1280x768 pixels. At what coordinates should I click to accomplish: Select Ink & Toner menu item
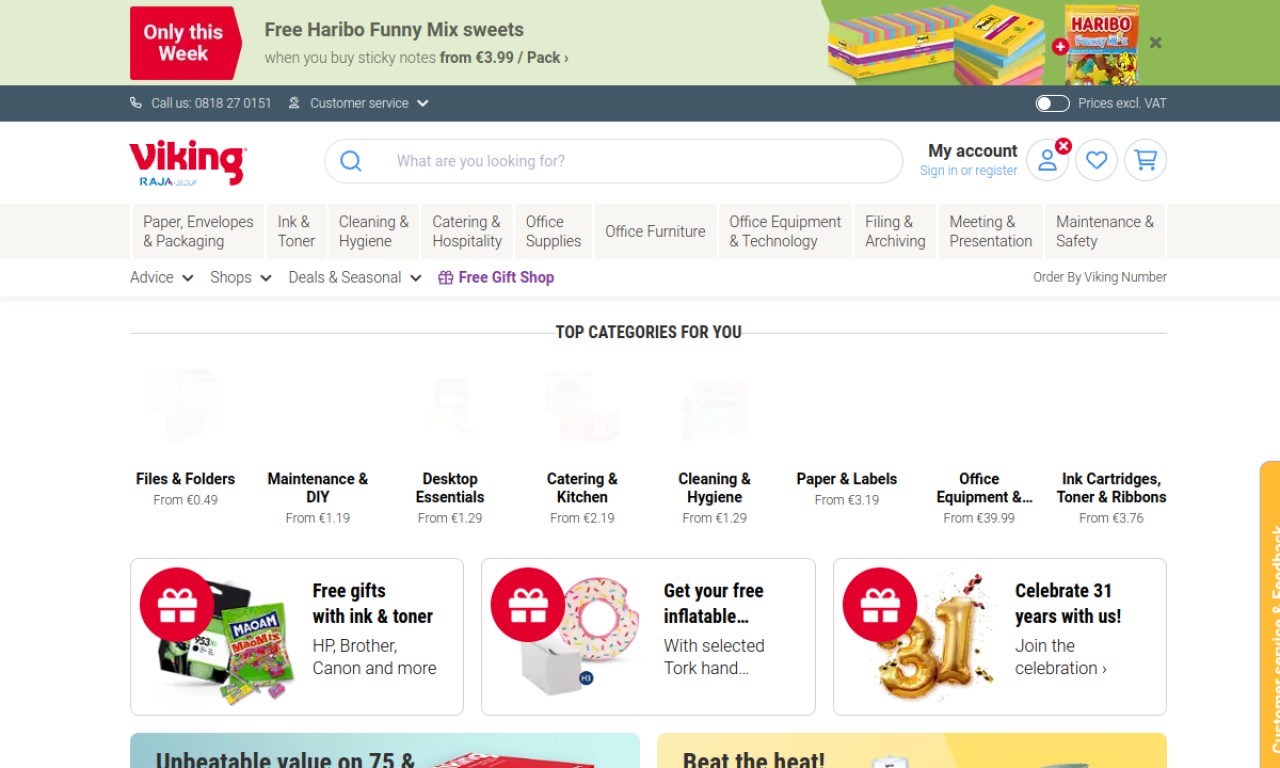(x=296, y=231)
